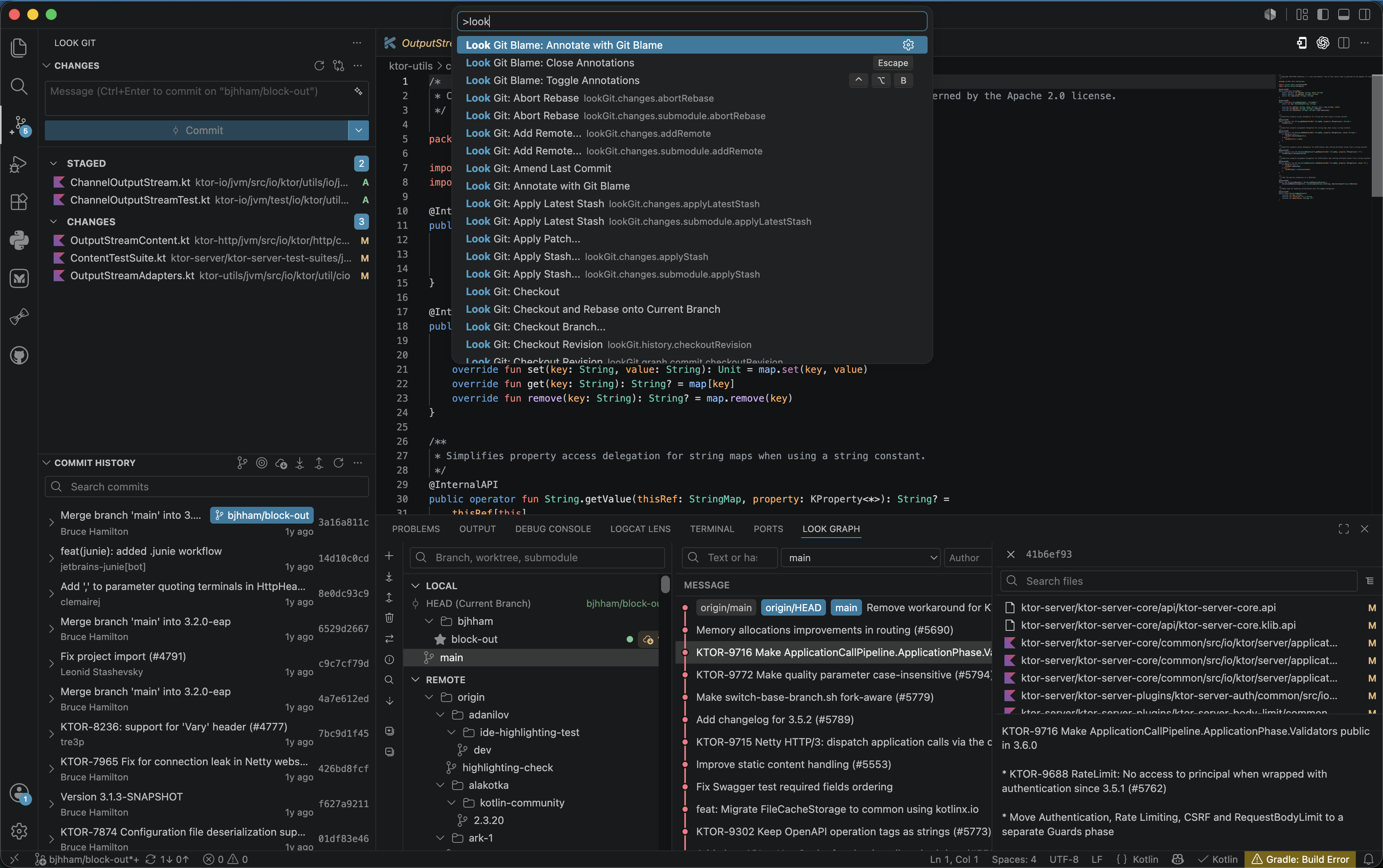
Task: Collapse the origin remote folder
Action: 429,697
